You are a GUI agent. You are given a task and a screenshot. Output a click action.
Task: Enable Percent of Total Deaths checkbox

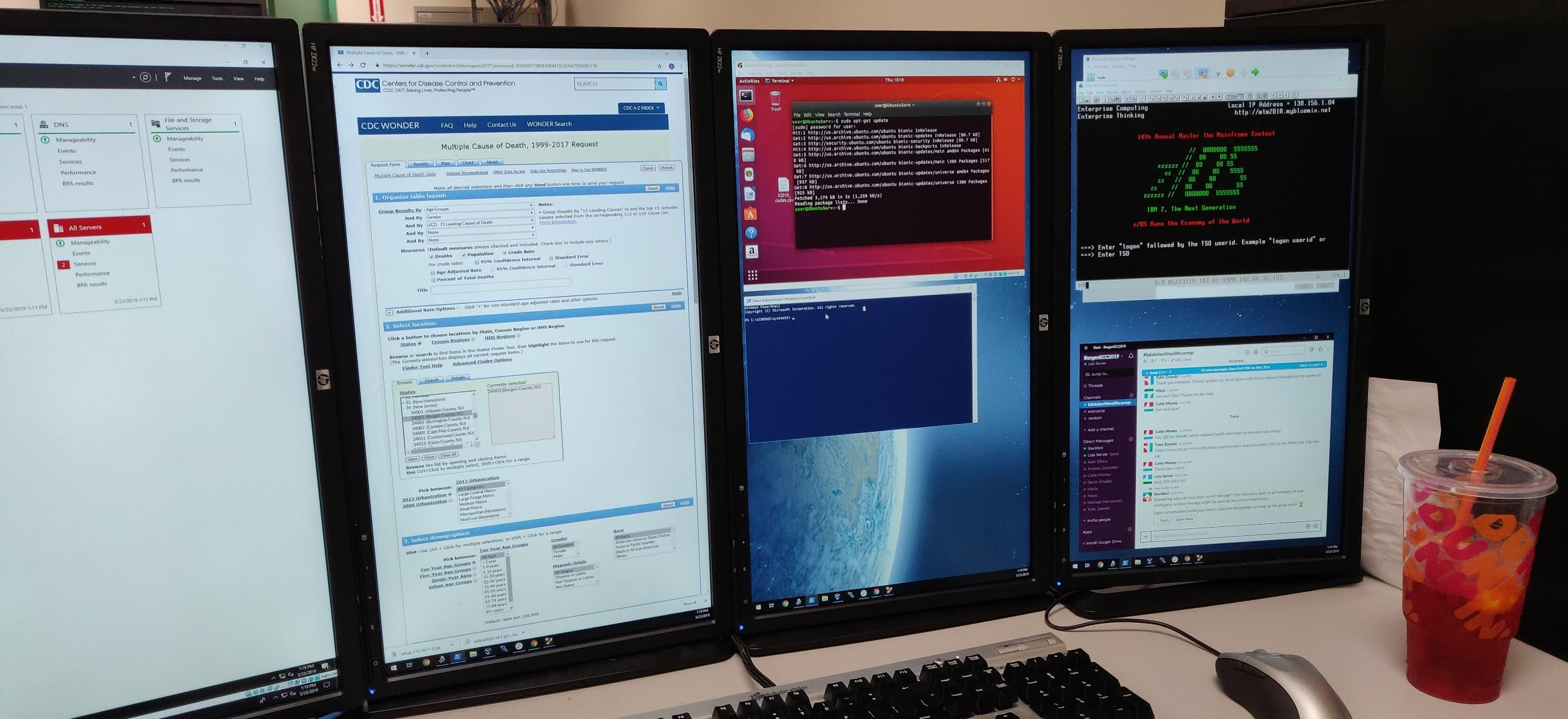tap(433, 280)
